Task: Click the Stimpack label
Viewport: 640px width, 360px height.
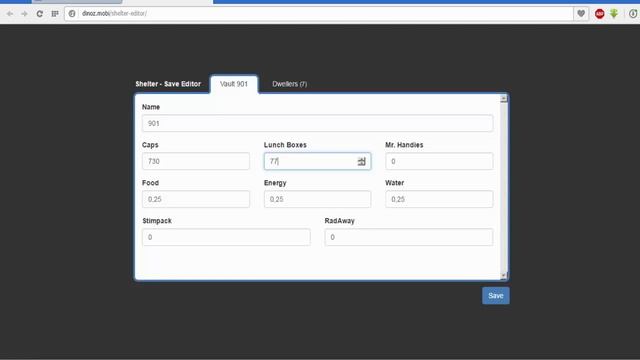Action: [157, 221]
